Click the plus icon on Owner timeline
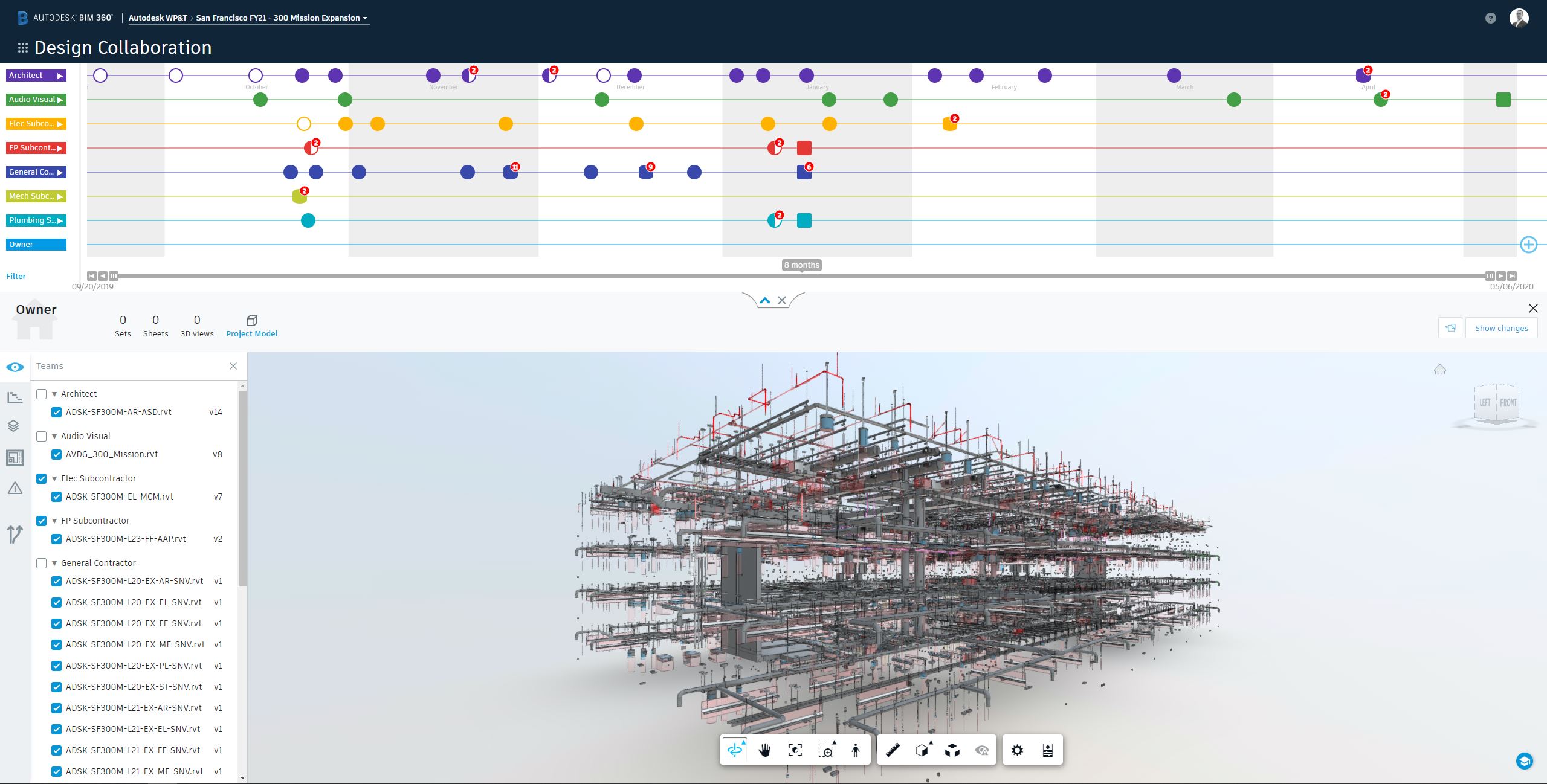This screenshot has height=784, width=1547. point(1529,245)
